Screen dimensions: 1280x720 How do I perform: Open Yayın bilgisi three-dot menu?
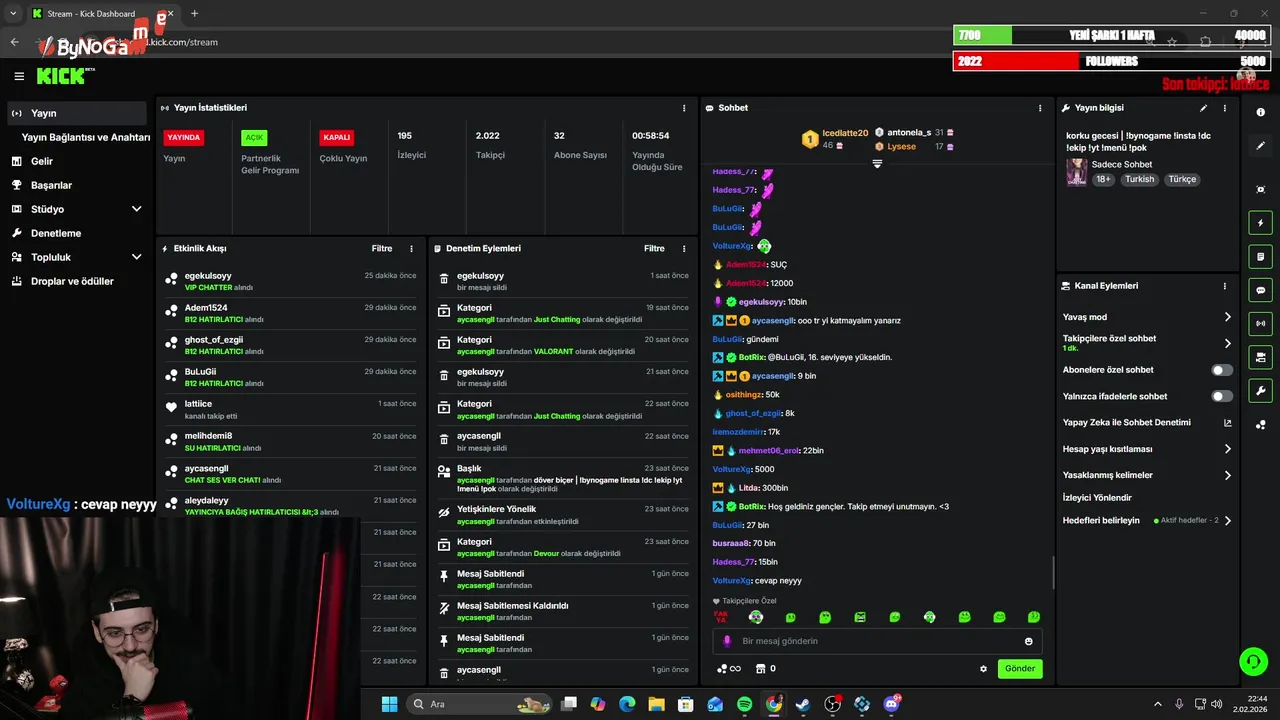coord(1225,108)
